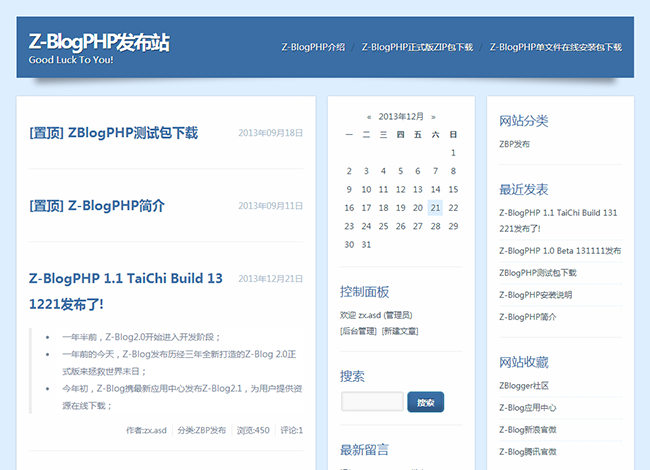
Task: Click the 网站分类 sidebar heading
Action: point(524,121)
